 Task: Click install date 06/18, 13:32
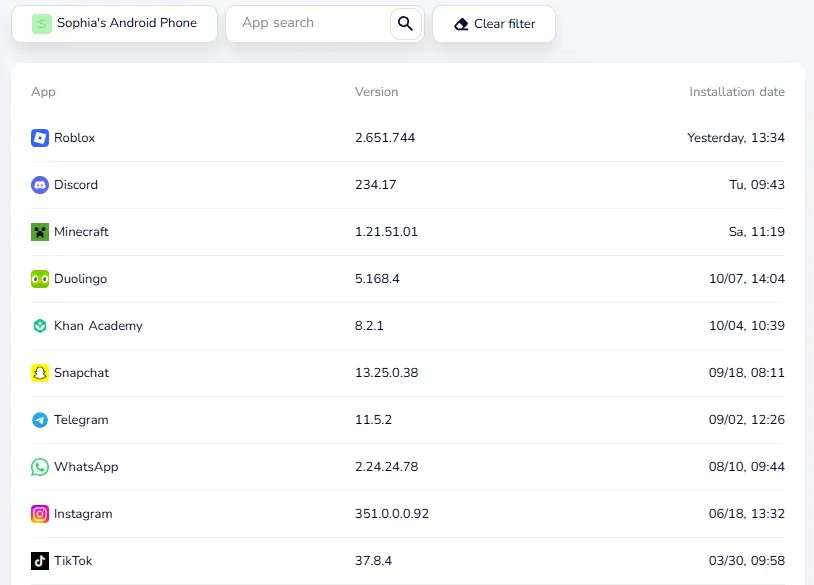[747, 514]
